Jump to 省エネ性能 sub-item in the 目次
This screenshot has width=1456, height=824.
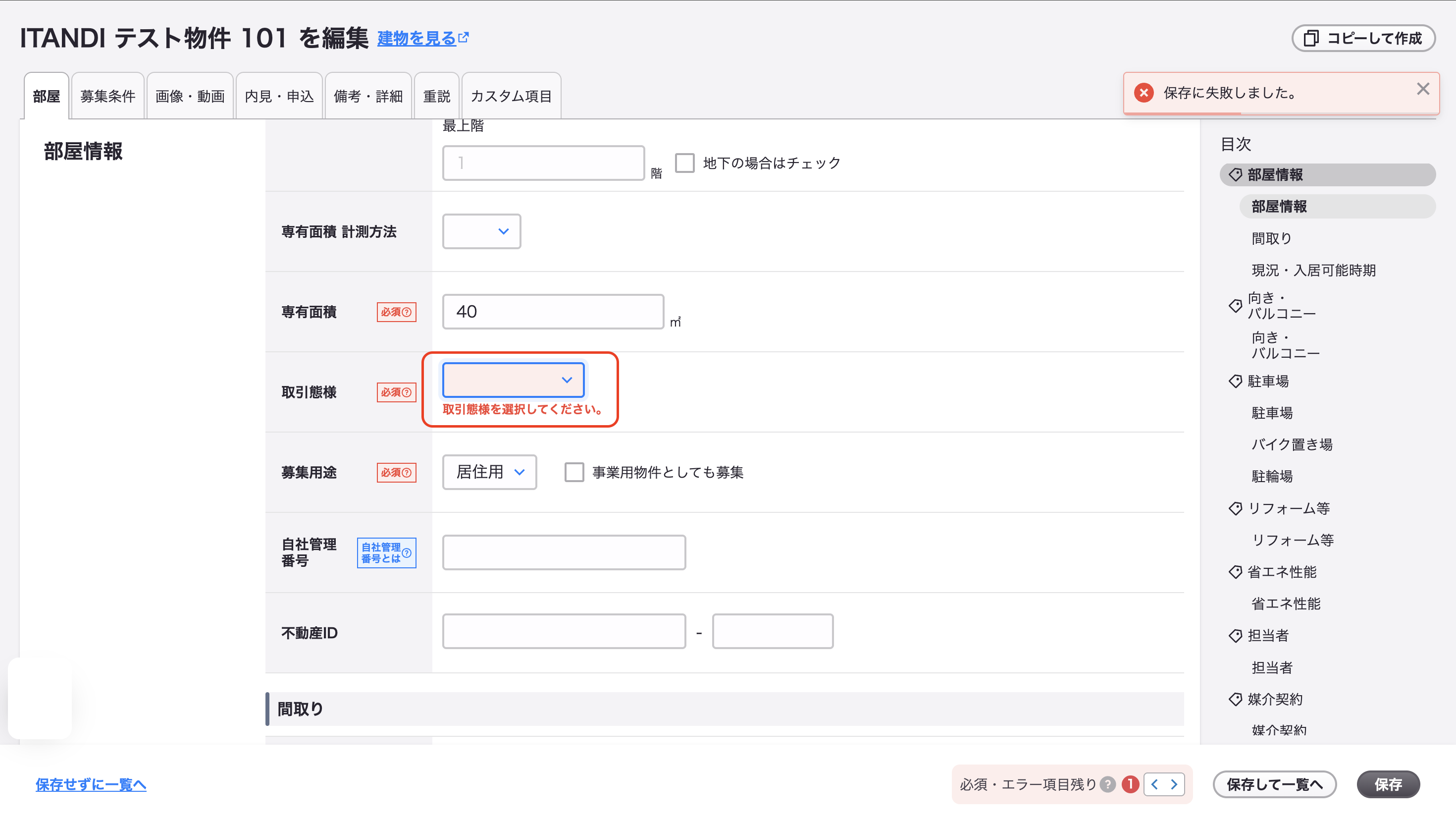[x=1286, y=604]
